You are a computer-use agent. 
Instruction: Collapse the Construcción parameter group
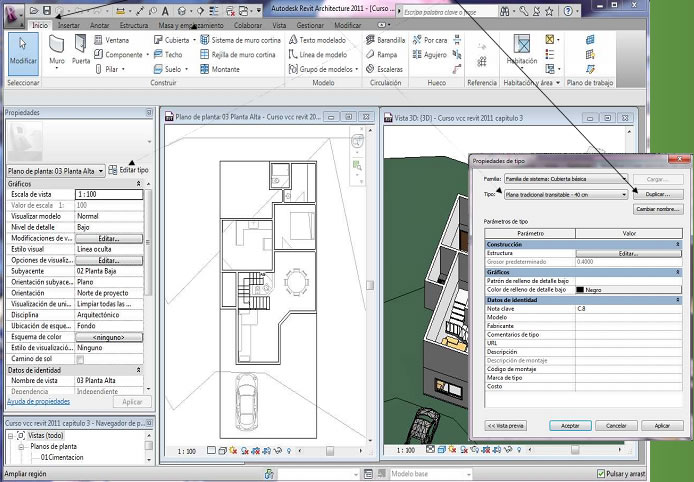679,244
